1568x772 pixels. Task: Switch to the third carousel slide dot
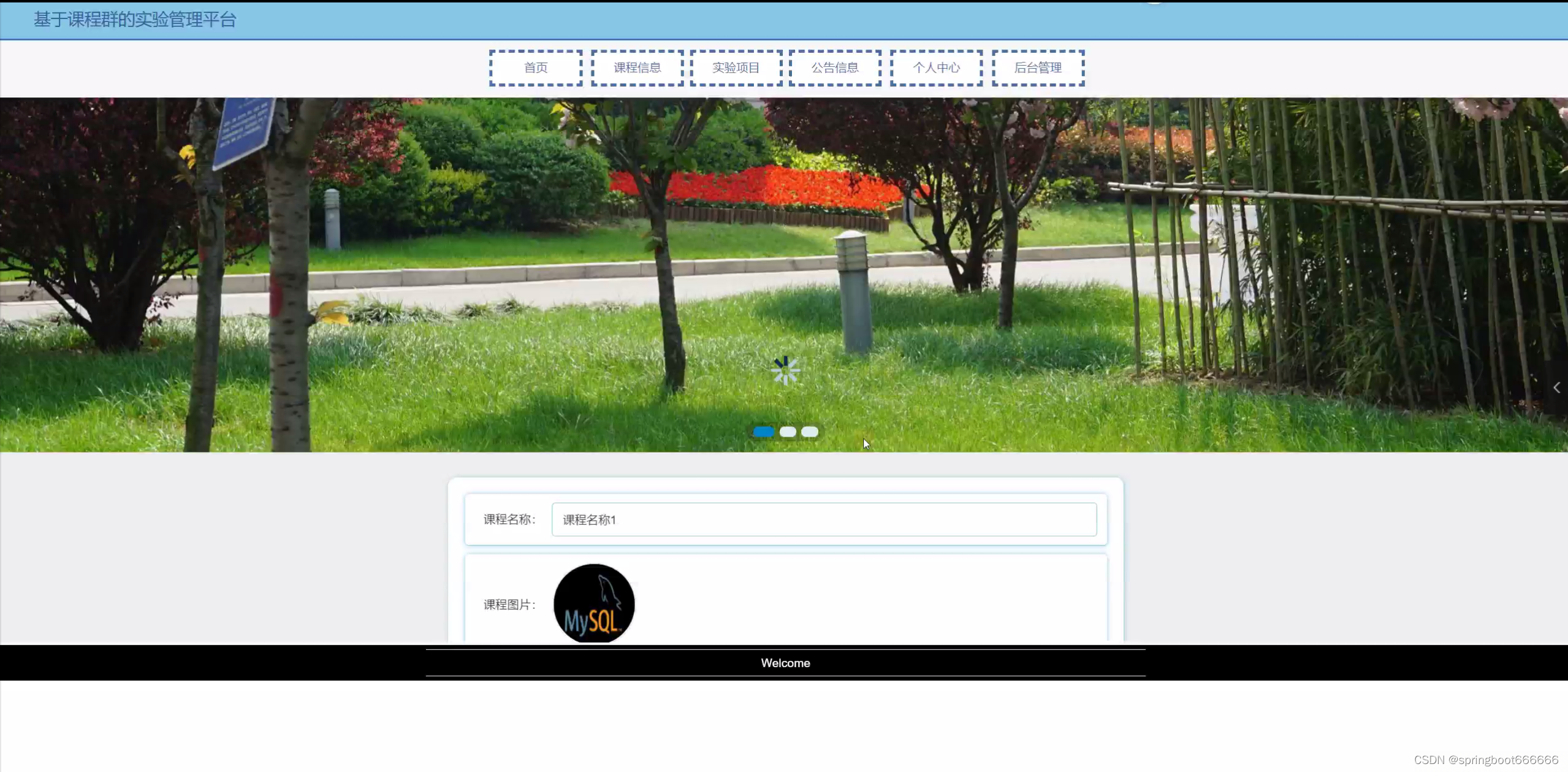click(x=810, y=432)
